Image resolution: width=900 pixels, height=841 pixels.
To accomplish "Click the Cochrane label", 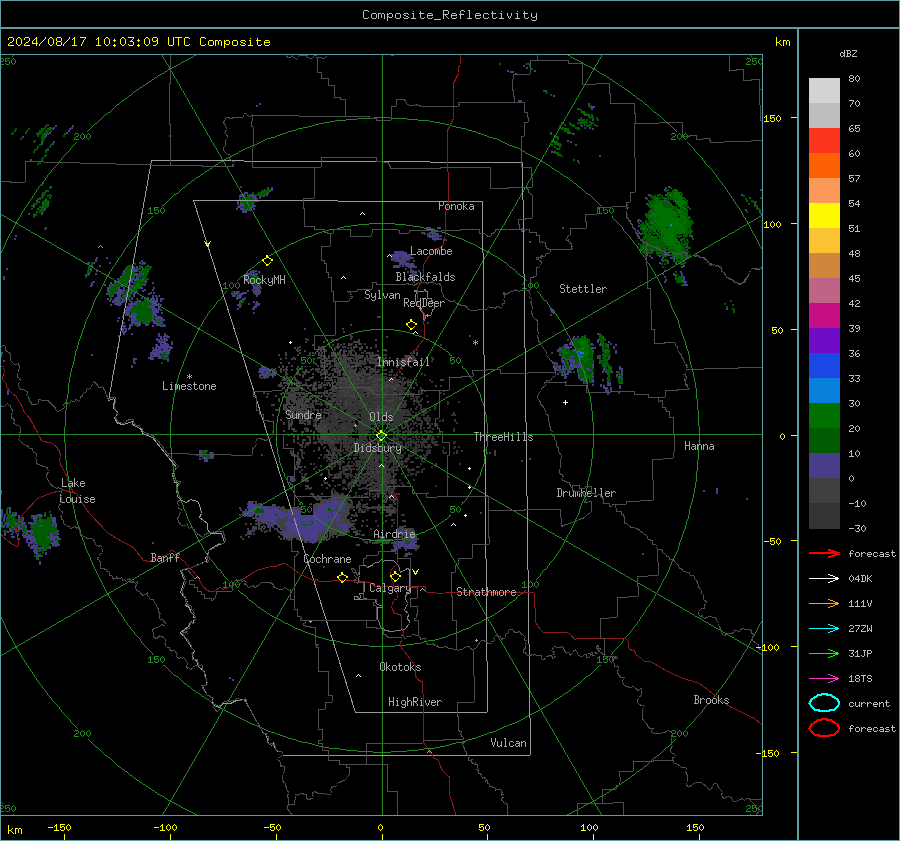I will pyautogui.click(x=327, y=559).
